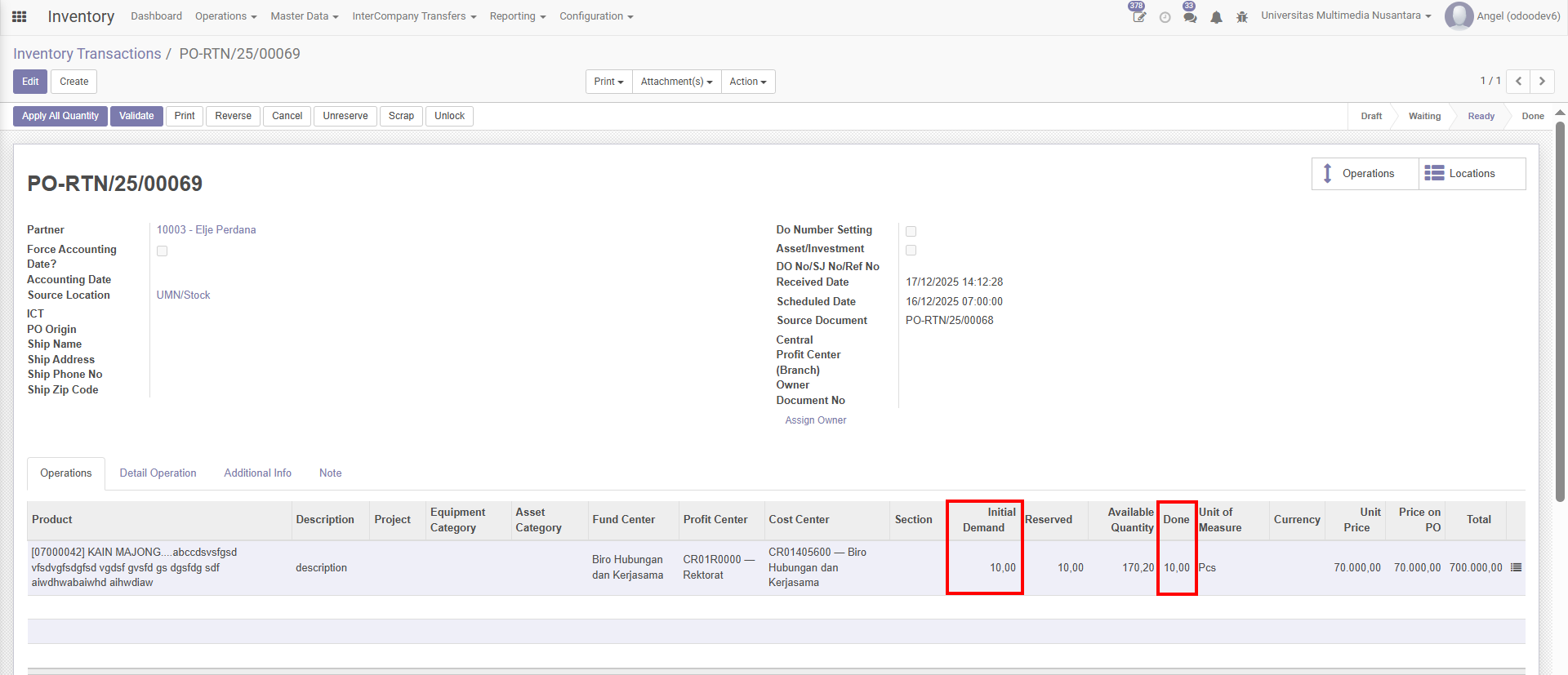1568x675 pixels.
Task: Expand the Master Data menu
Action: pyautogui.click(x=304, y=16)
